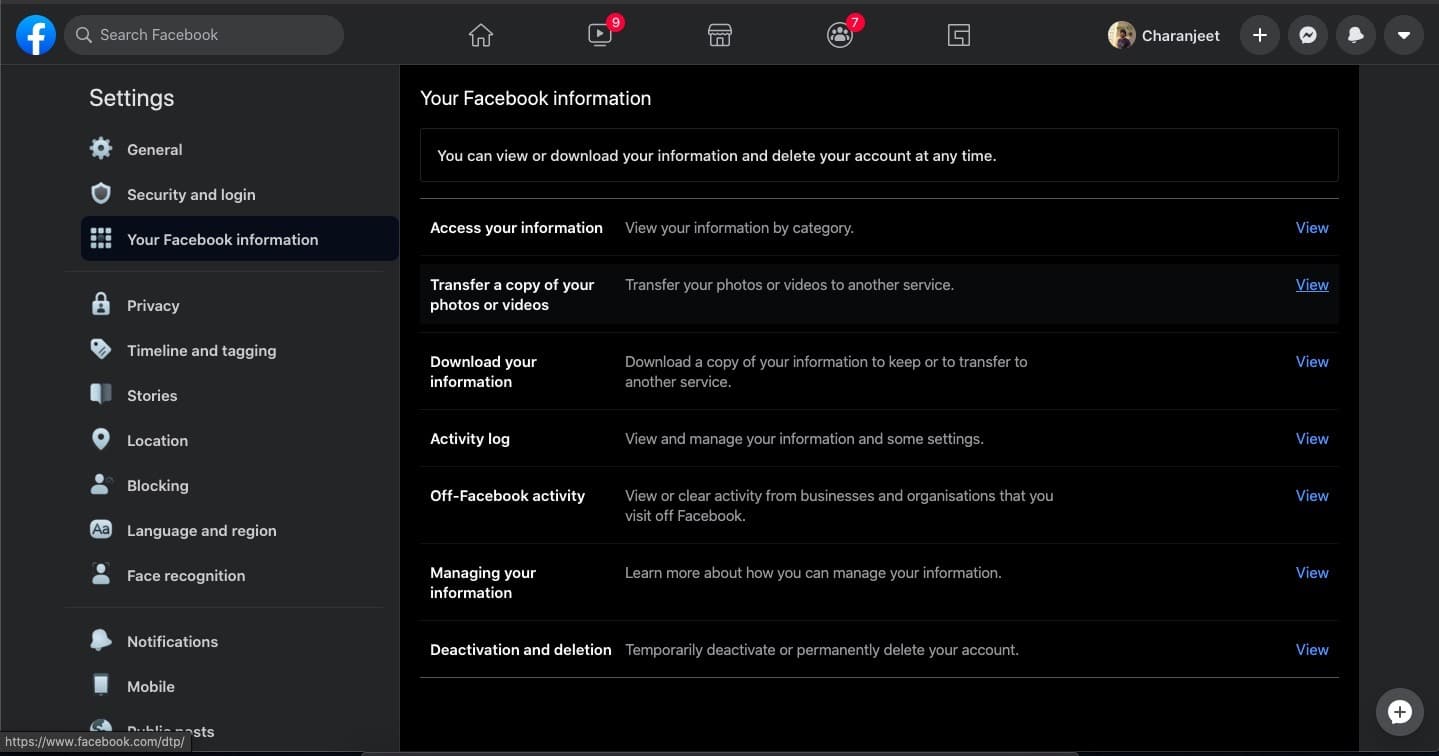Image resolution: width=1439 pixels, height=756 pixels.
Task: Click View for Off-Facebook activity
Action: tap(1311, 496)
